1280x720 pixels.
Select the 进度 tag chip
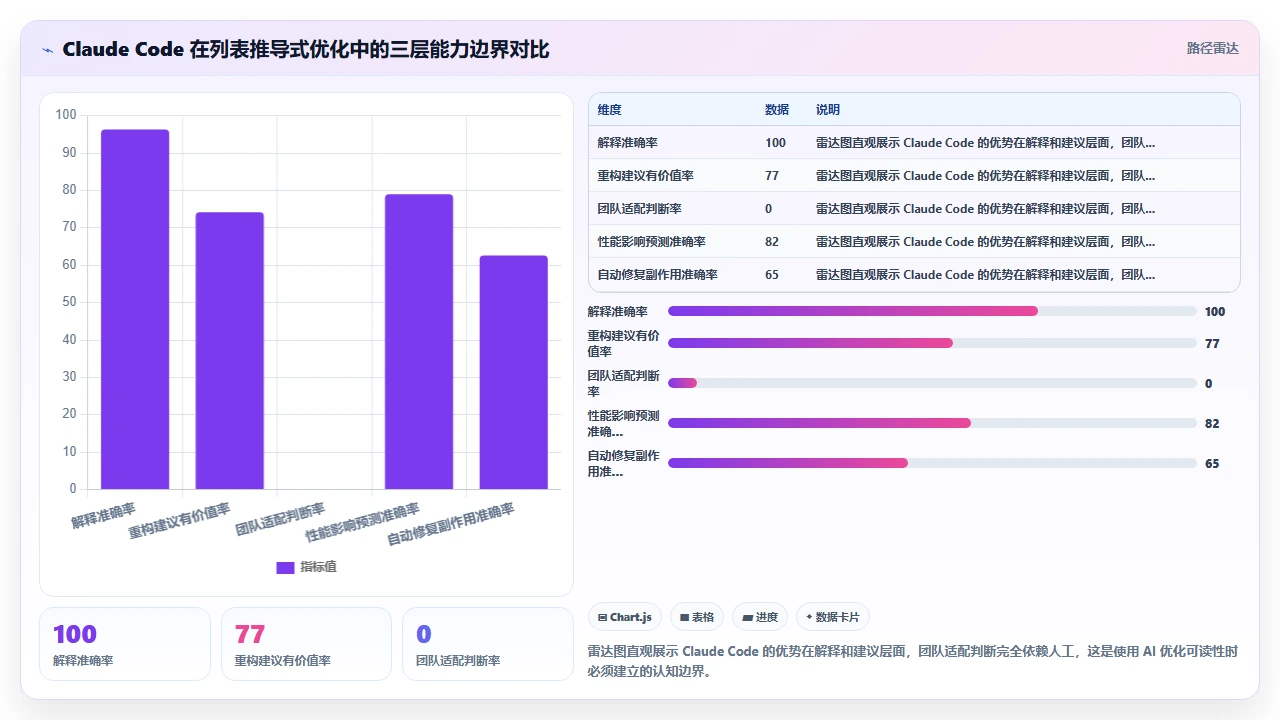[x=760, y=617]
